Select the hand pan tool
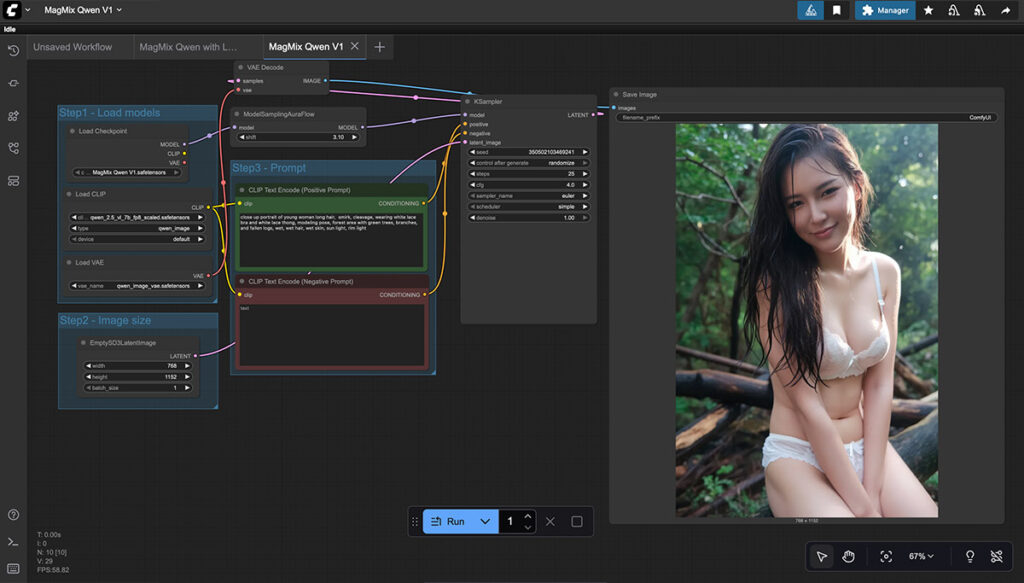 tap(849, 556)
